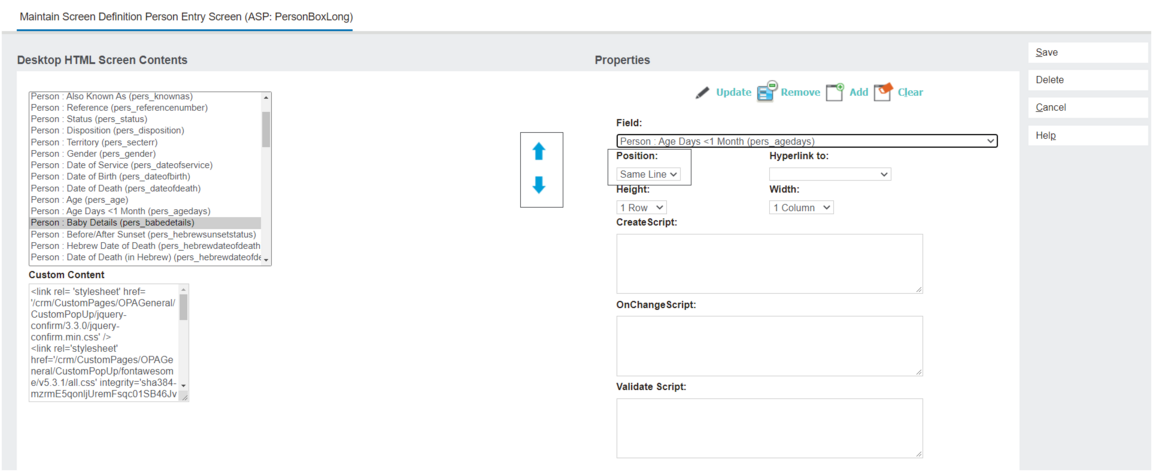The width and height of the screenshot is (1153, 472).
Task: Click the Cancel button
Action: pos(1088,107)
